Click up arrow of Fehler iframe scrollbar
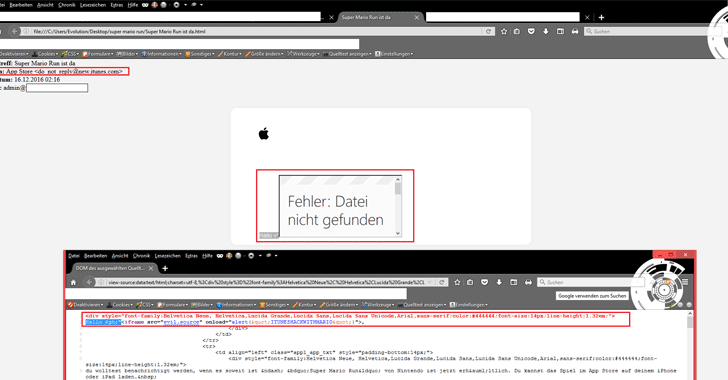 click(397, 179)
